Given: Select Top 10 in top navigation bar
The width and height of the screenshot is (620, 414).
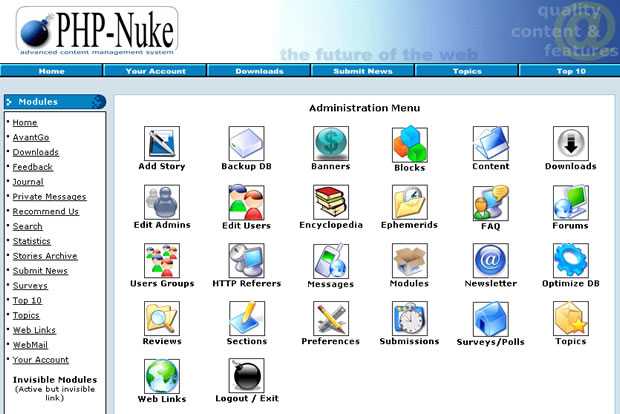Looking at the screenshot, I should [x=571, y=71].
